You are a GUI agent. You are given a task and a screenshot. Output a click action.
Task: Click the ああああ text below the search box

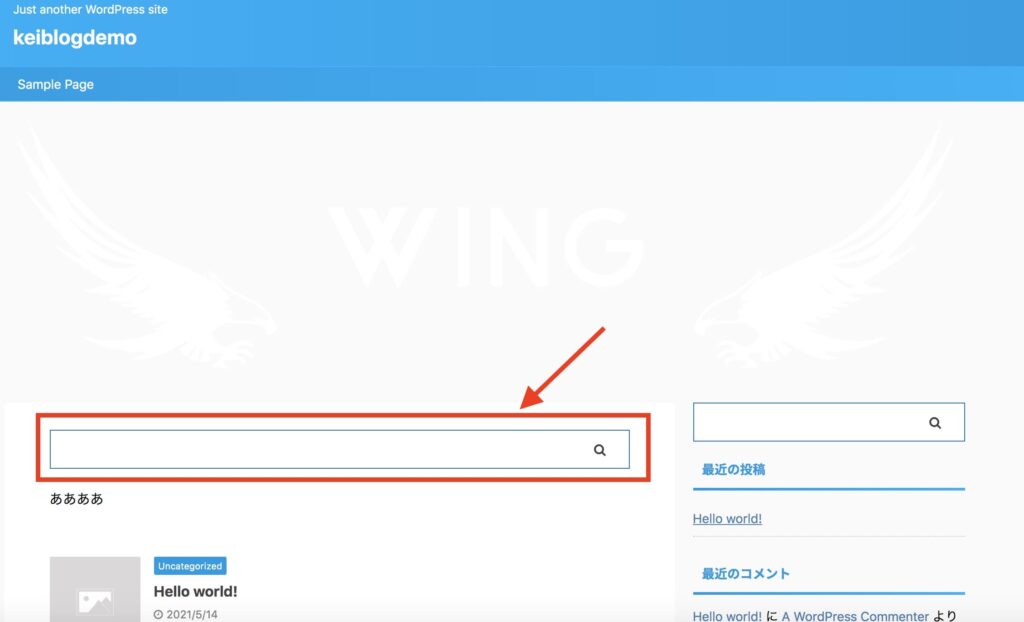(76, 499)
